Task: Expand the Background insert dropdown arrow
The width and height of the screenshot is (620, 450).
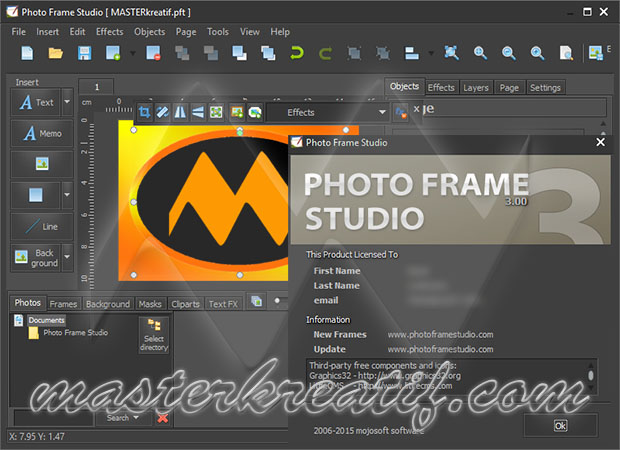Action: point(67,257)
